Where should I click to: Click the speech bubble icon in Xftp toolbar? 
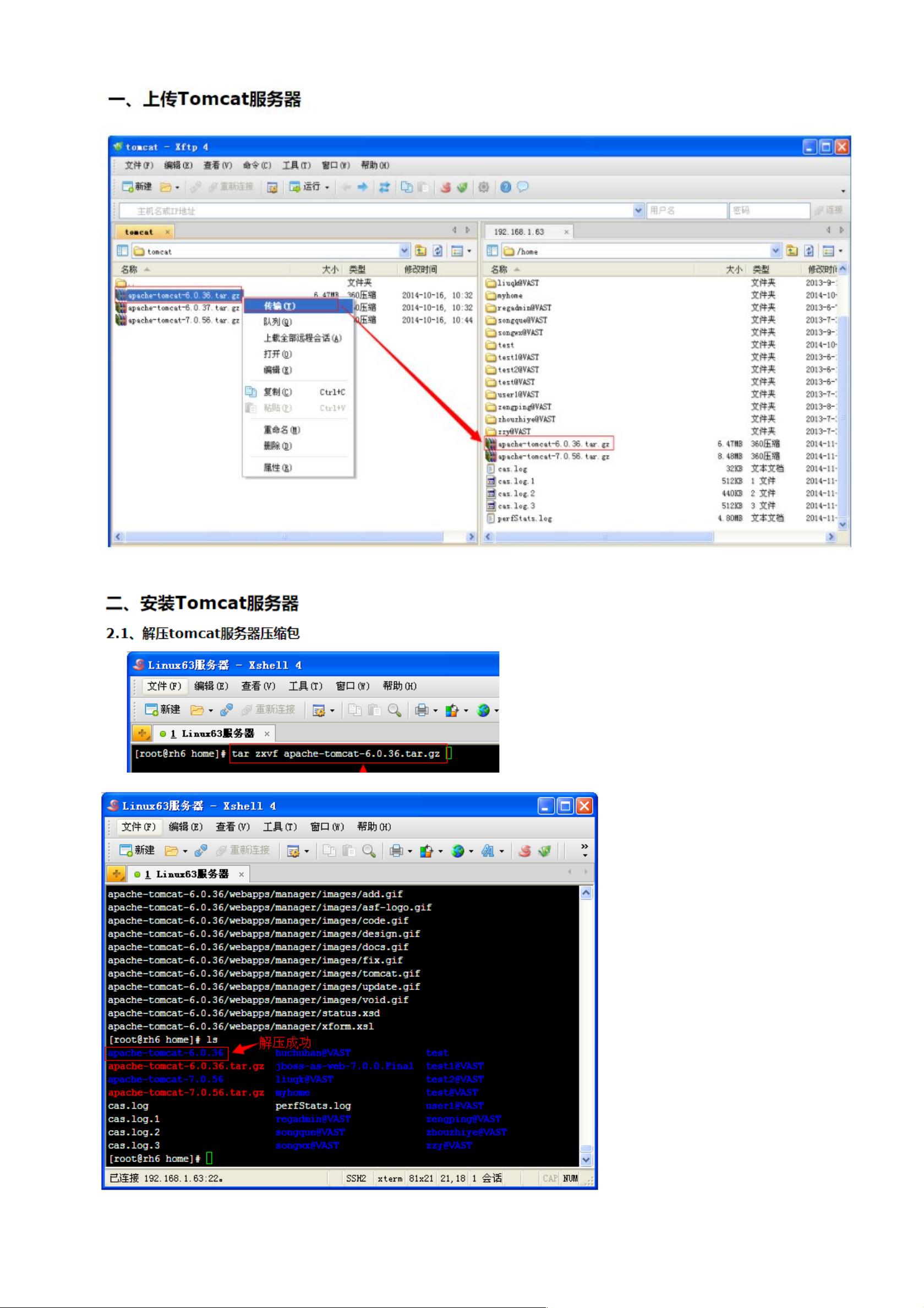[x=522, y=187]
